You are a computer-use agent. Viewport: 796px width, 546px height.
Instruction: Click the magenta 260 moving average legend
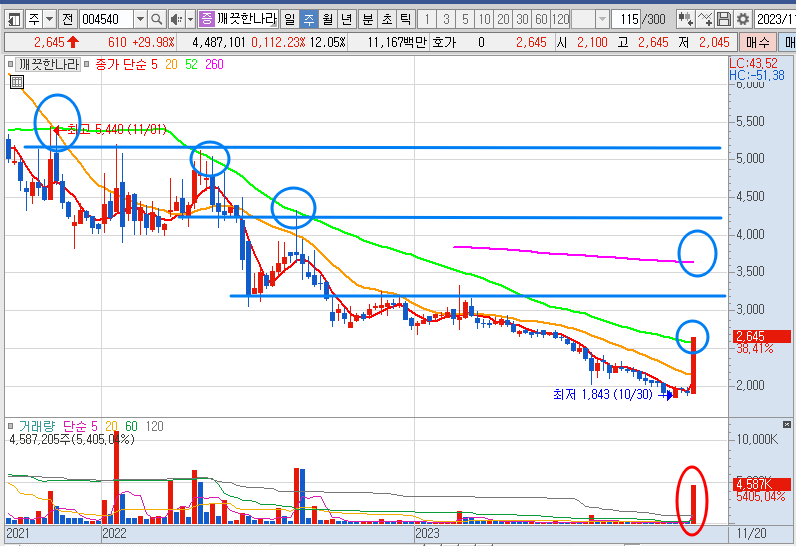coord(214,64)
